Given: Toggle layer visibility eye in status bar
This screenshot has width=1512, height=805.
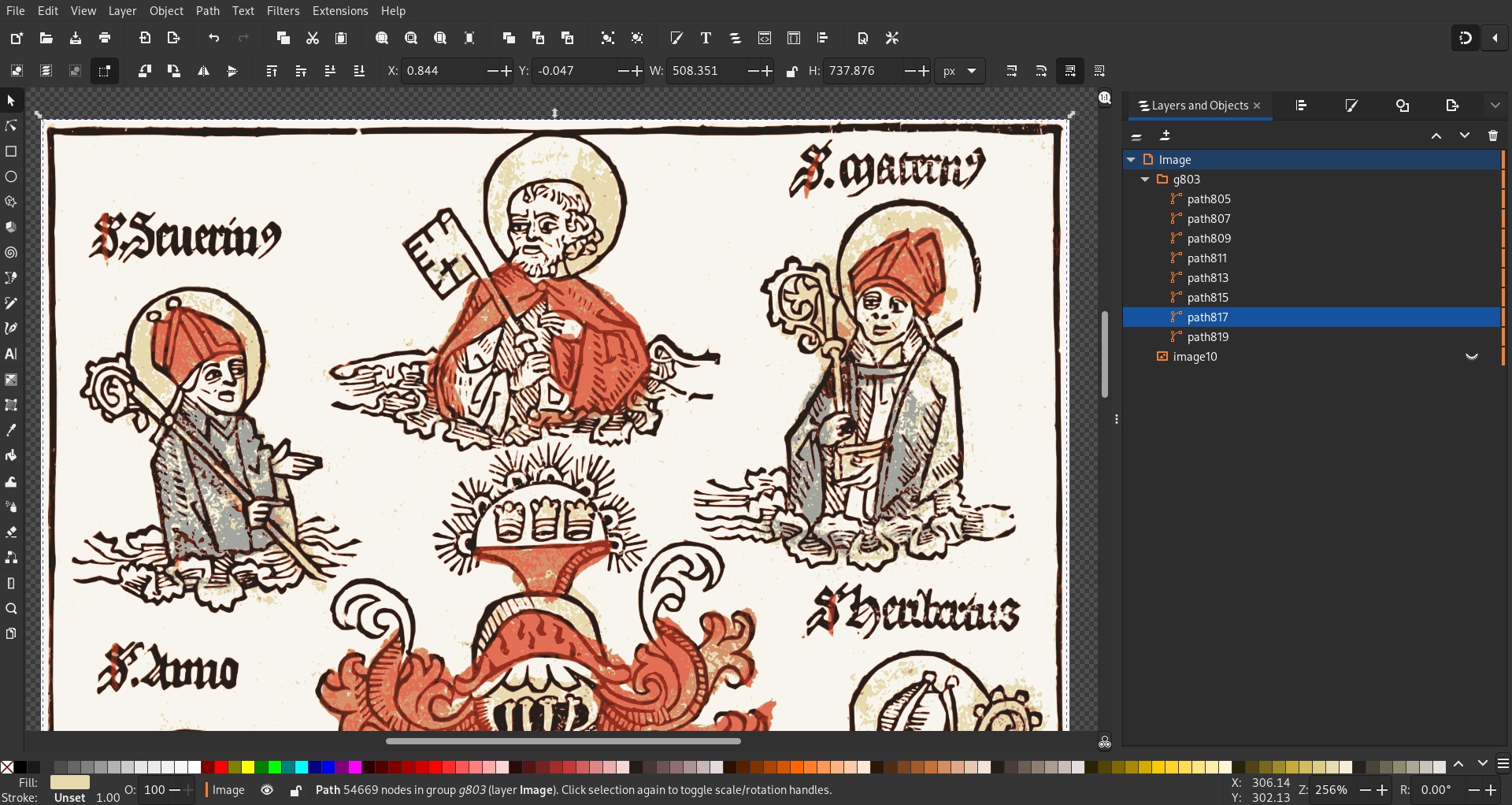Looking at the screenshot, I should (x=267, y=790).
